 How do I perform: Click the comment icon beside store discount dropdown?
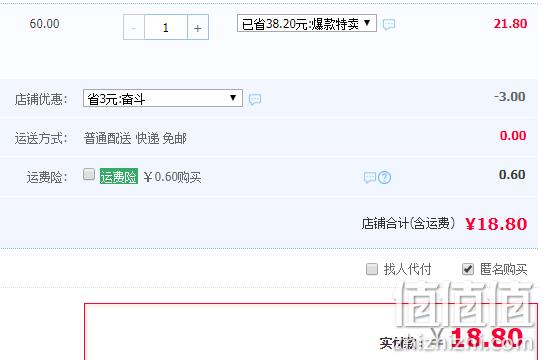[x=255, y=99]
